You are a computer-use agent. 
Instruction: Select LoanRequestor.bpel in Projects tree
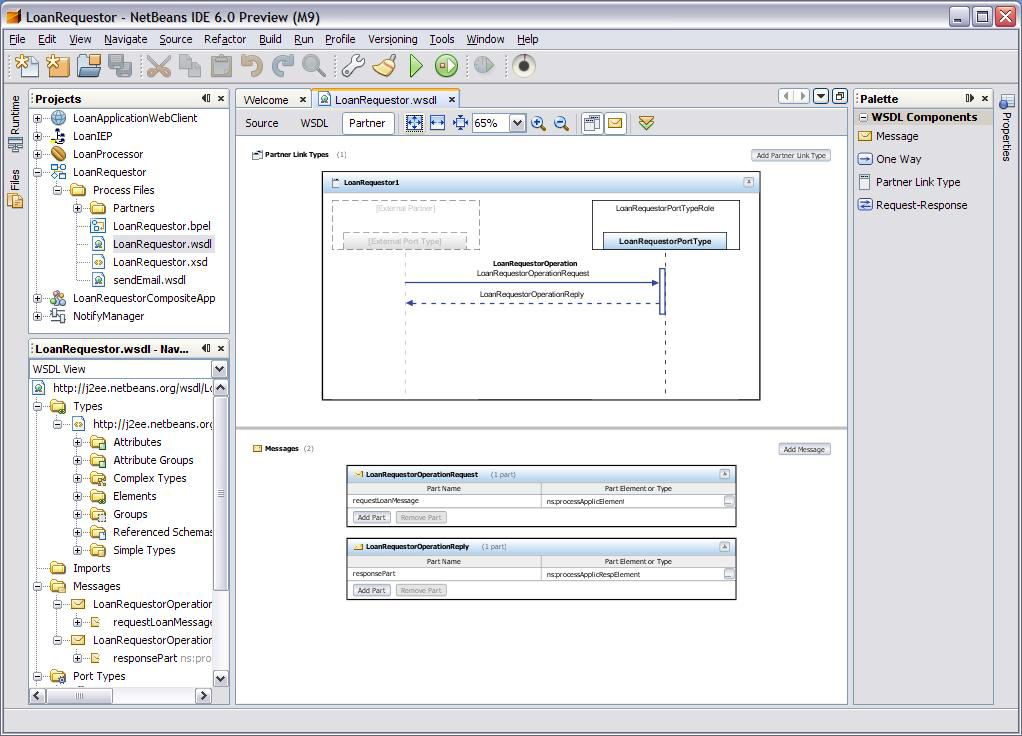pos(162,226)
